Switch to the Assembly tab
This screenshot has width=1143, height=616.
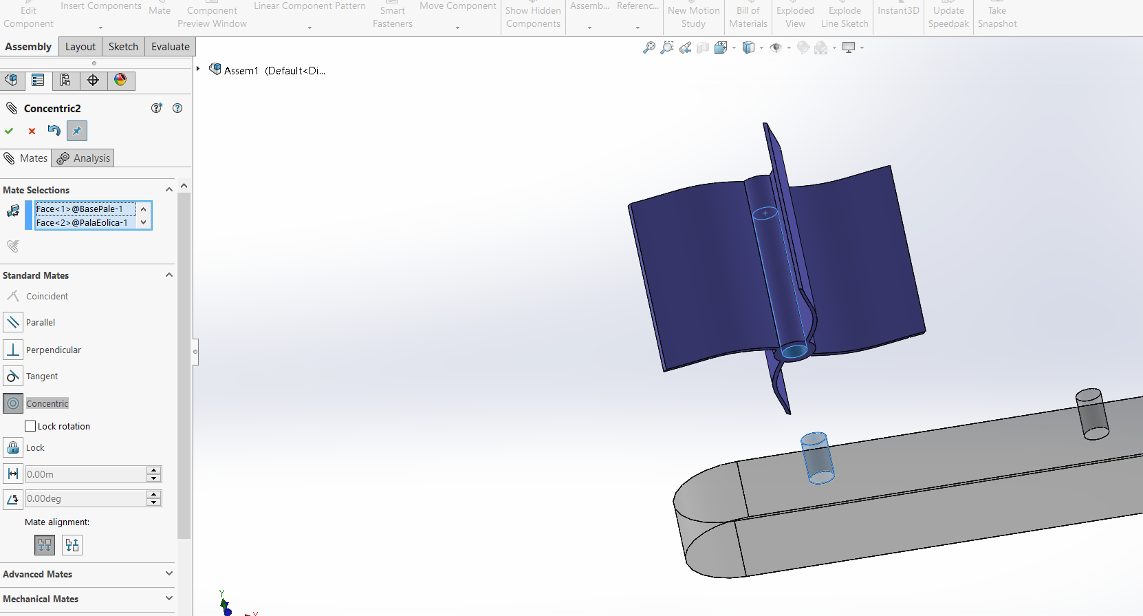pos(28,47)
